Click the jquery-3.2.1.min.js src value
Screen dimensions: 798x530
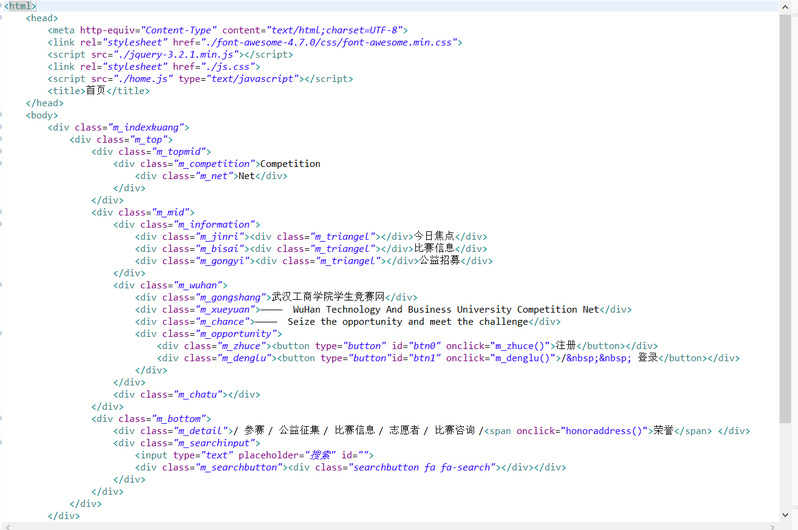(176, 55)
